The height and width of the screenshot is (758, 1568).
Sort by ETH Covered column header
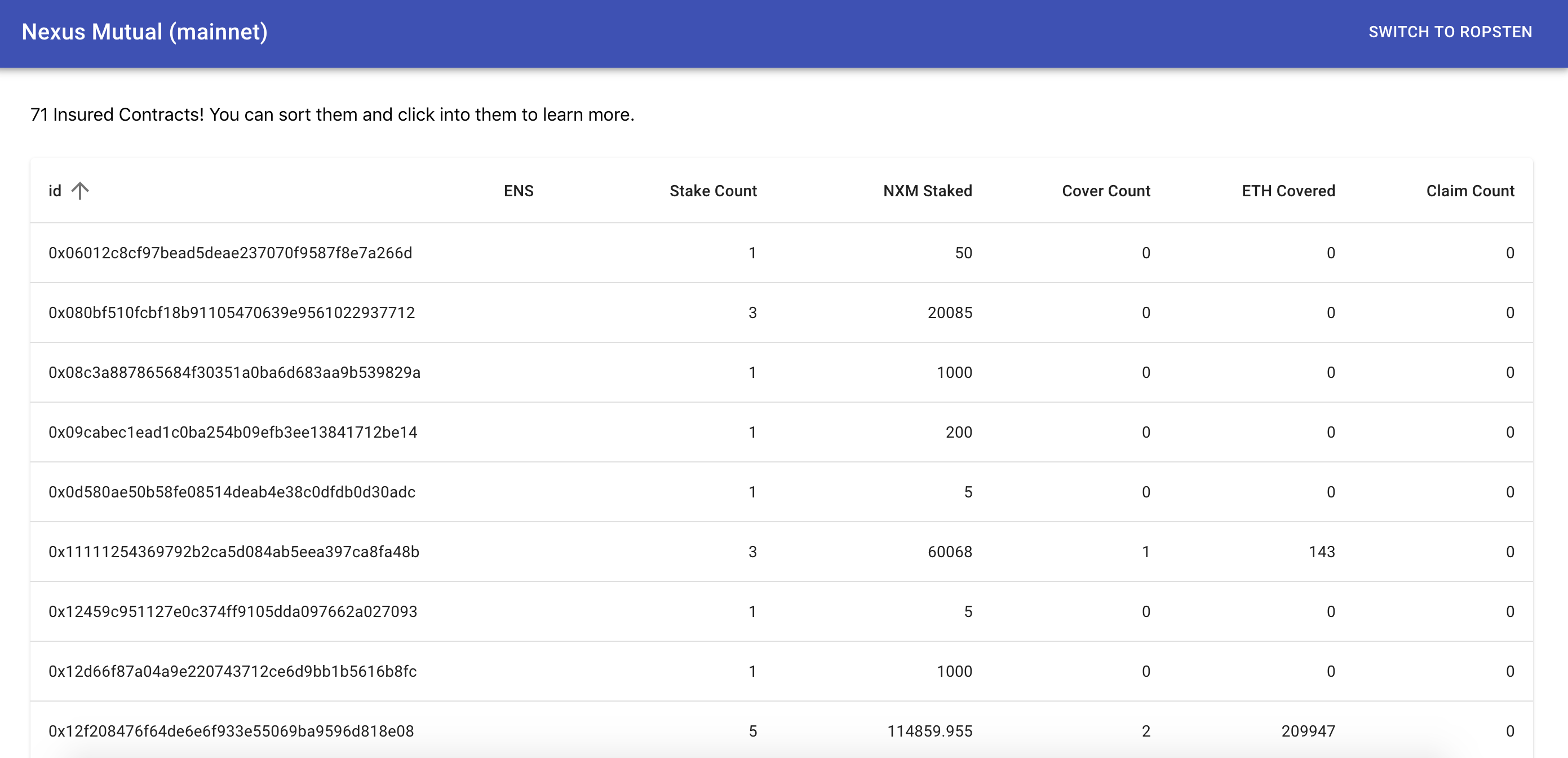click(x=1288, y=191)
